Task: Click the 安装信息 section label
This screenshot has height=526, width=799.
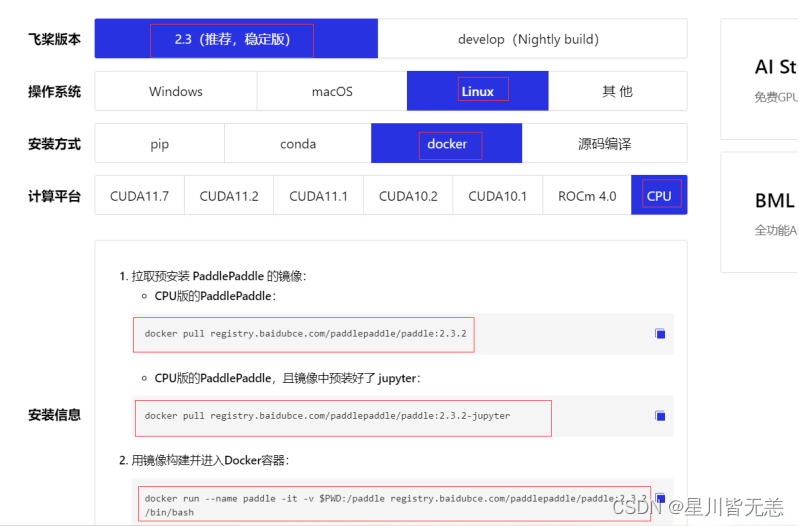Action: tap(55, 415)
